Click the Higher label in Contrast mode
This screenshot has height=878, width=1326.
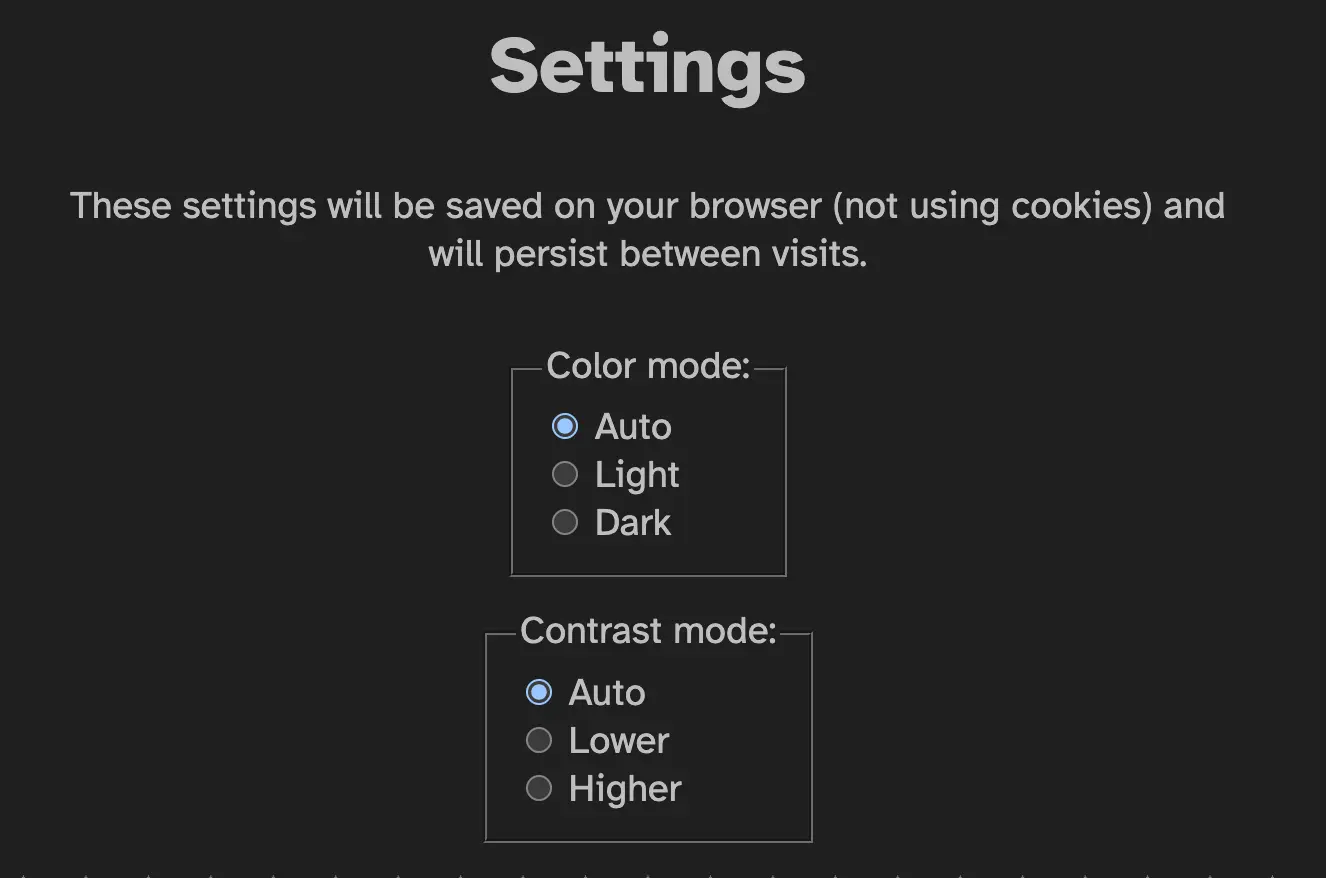pos(624,788)
